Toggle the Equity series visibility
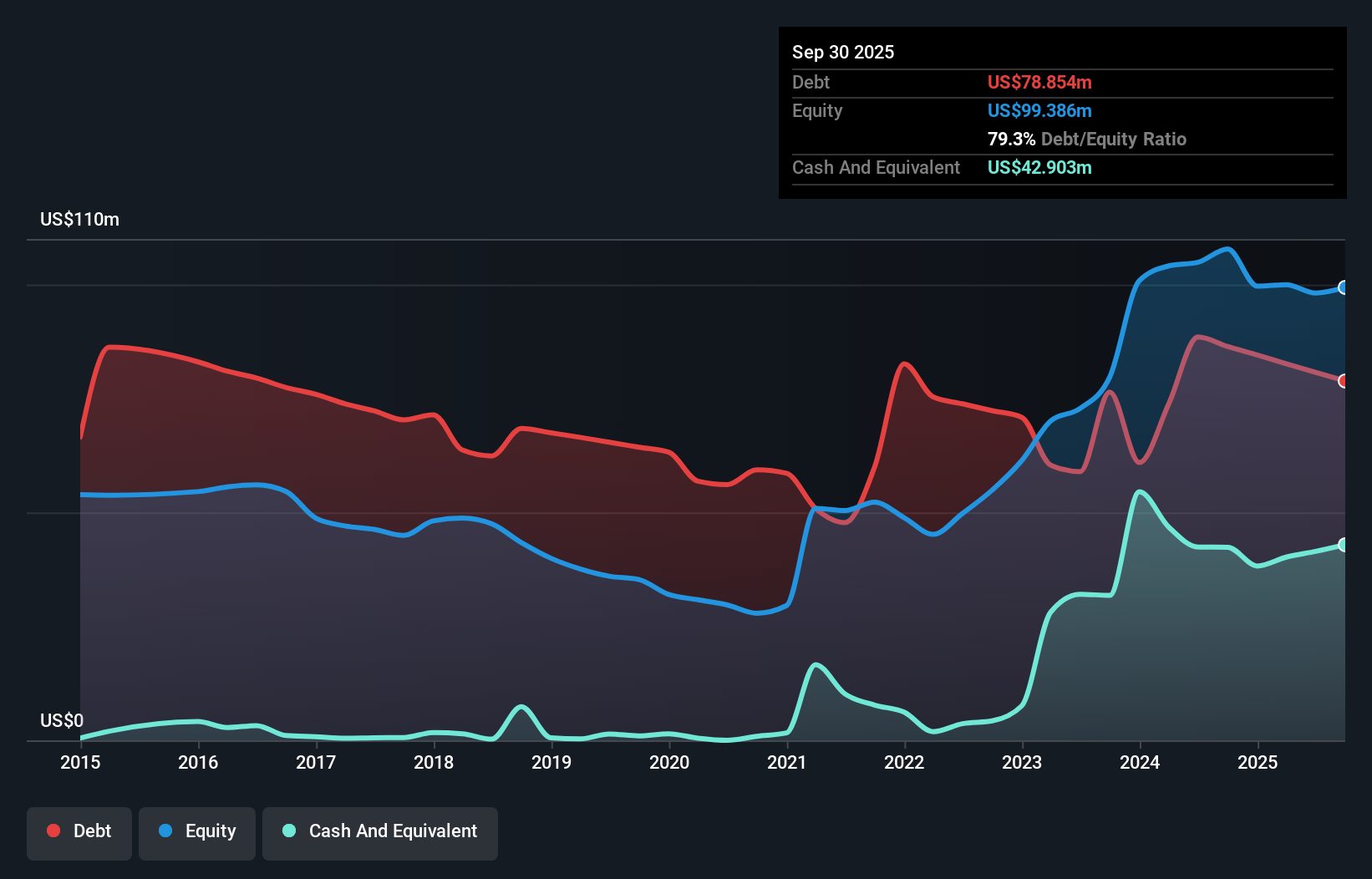1372x879 pixels. click(196, 833)
